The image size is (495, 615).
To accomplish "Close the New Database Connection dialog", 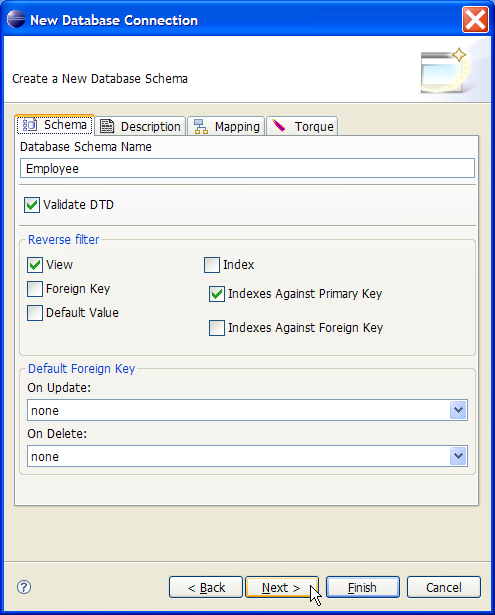I will pos(475,19).
